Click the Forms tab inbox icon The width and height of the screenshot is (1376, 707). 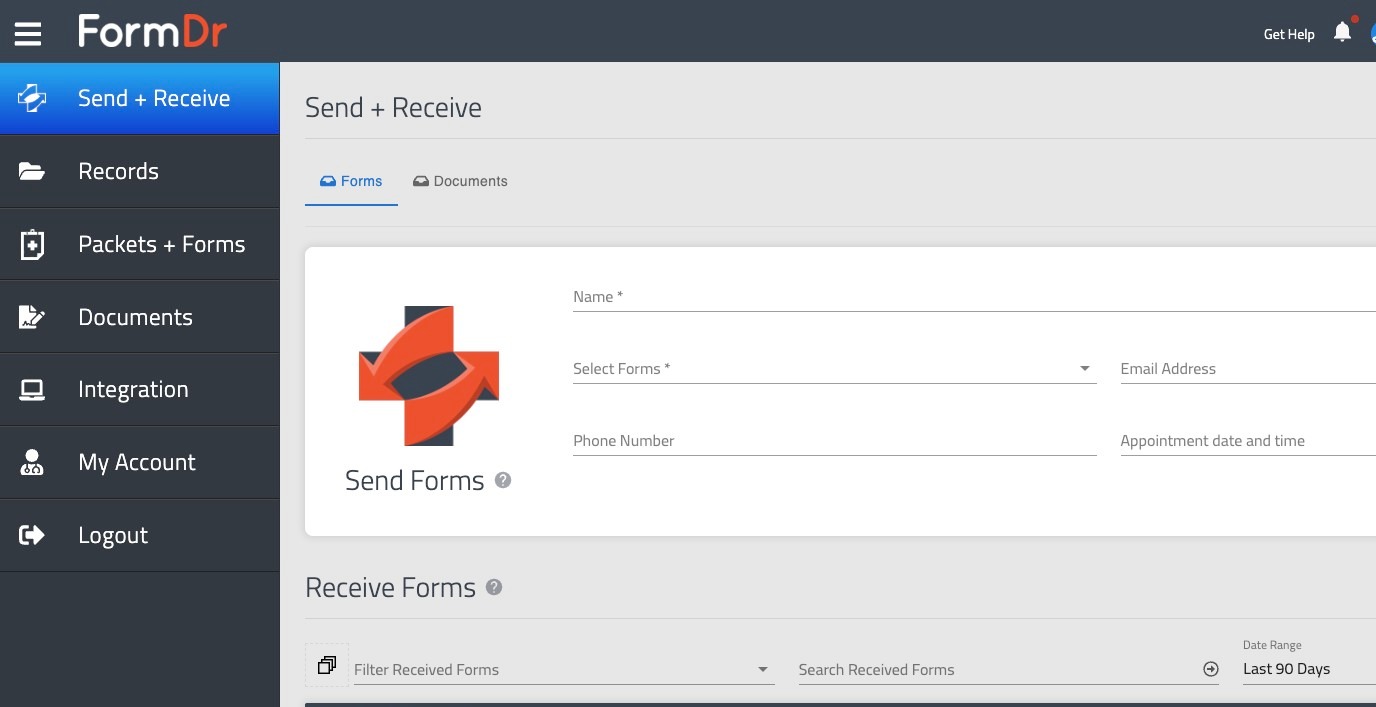327,181
